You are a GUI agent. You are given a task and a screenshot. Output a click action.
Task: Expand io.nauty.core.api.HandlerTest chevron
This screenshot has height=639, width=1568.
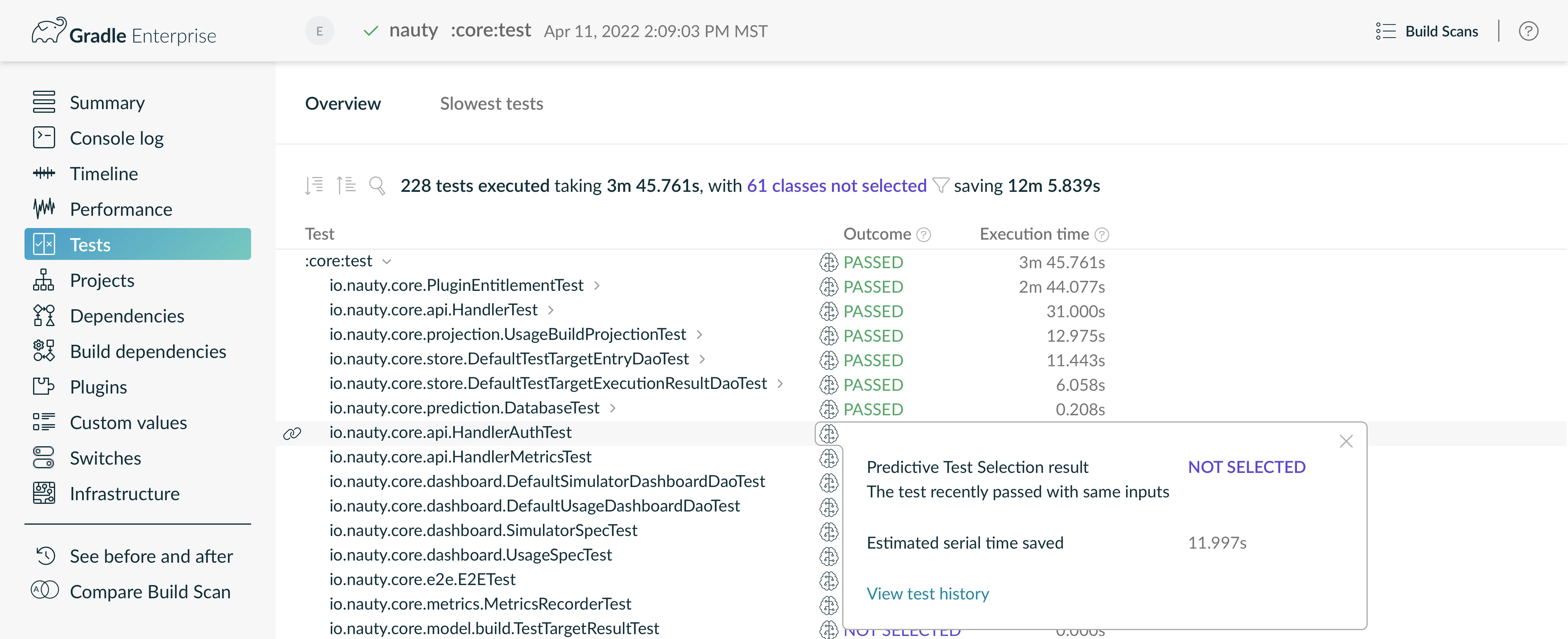click(551, 310)
